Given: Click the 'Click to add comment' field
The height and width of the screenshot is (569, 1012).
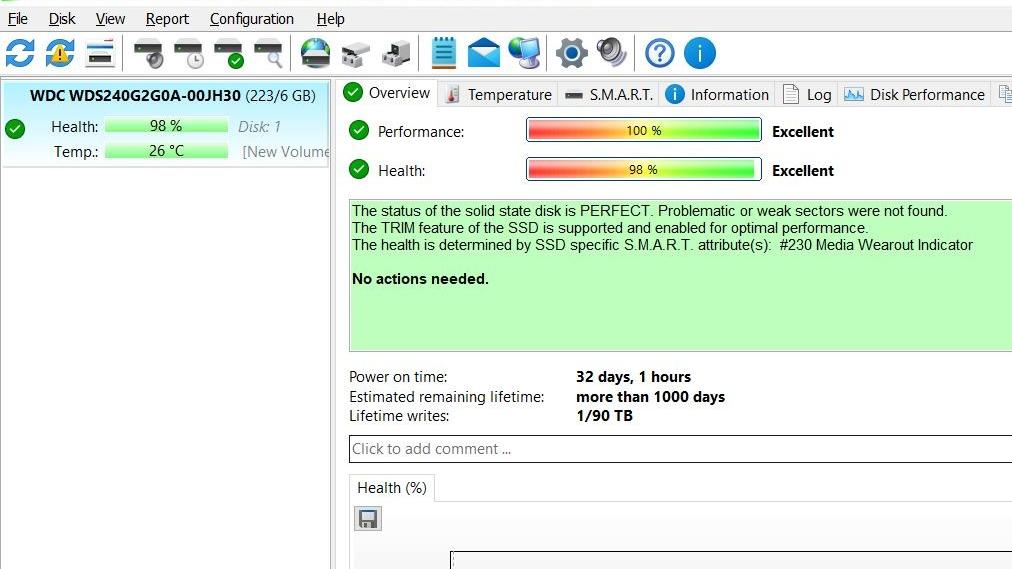Looking at the screenshot, I should (x=680, y=449).
